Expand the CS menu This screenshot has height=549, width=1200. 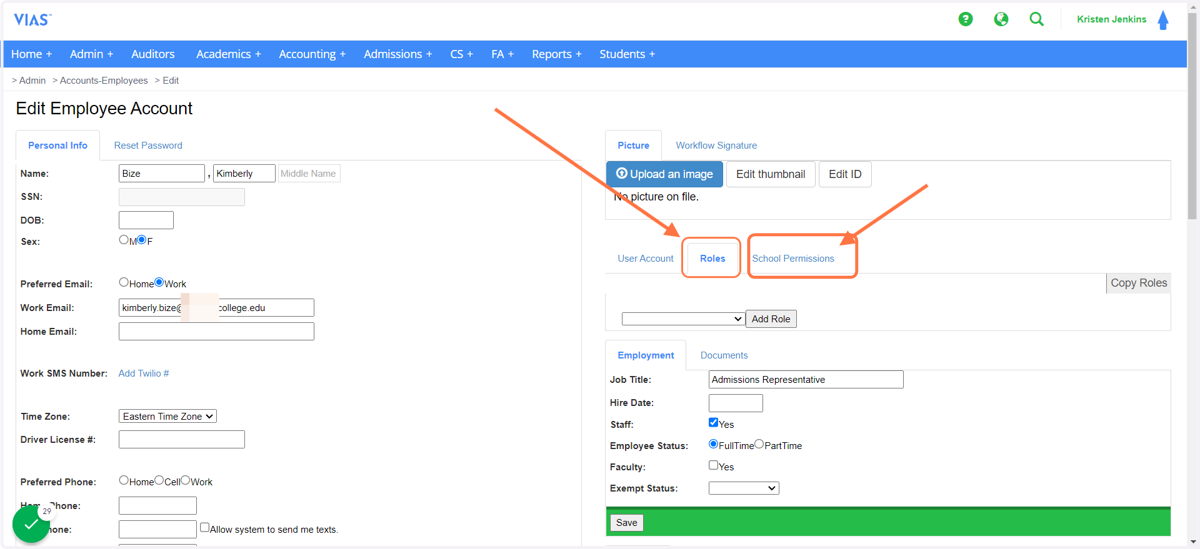[462, 54]
